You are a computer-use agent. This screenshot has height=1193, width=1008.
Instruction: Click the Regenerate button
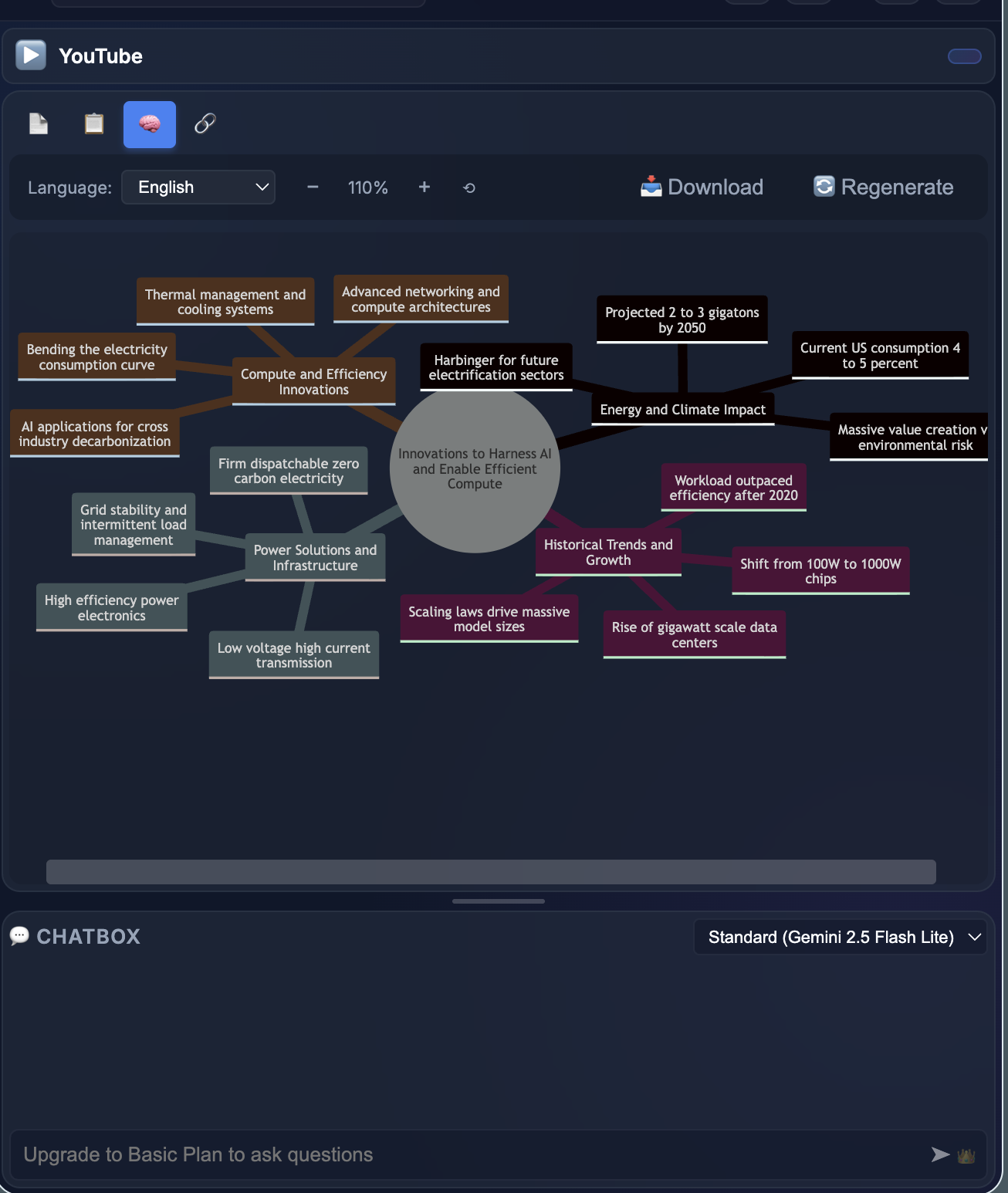882,187
